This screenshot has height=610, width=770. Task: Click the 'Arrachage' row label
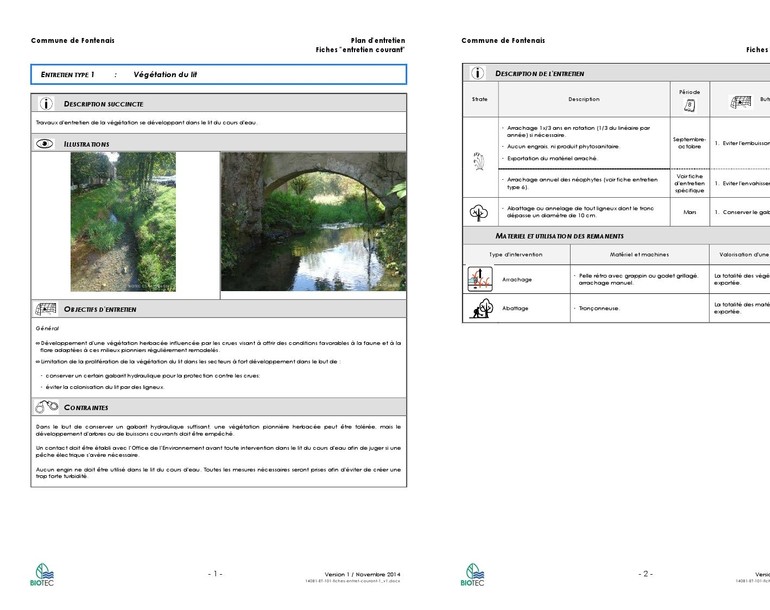(x=517, y=279)
